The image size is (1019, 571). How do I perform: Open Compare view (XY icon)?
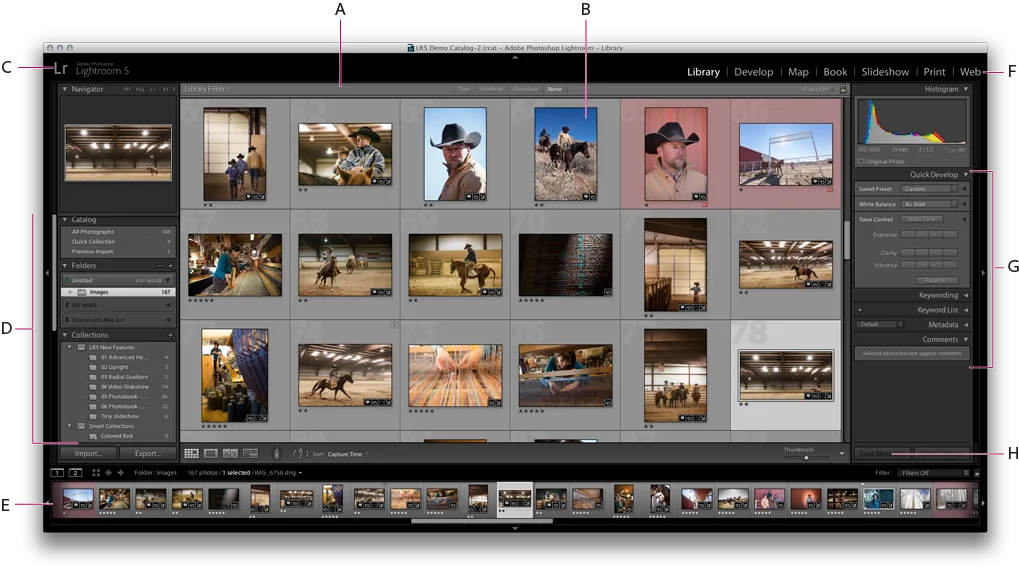pos(231,454)
